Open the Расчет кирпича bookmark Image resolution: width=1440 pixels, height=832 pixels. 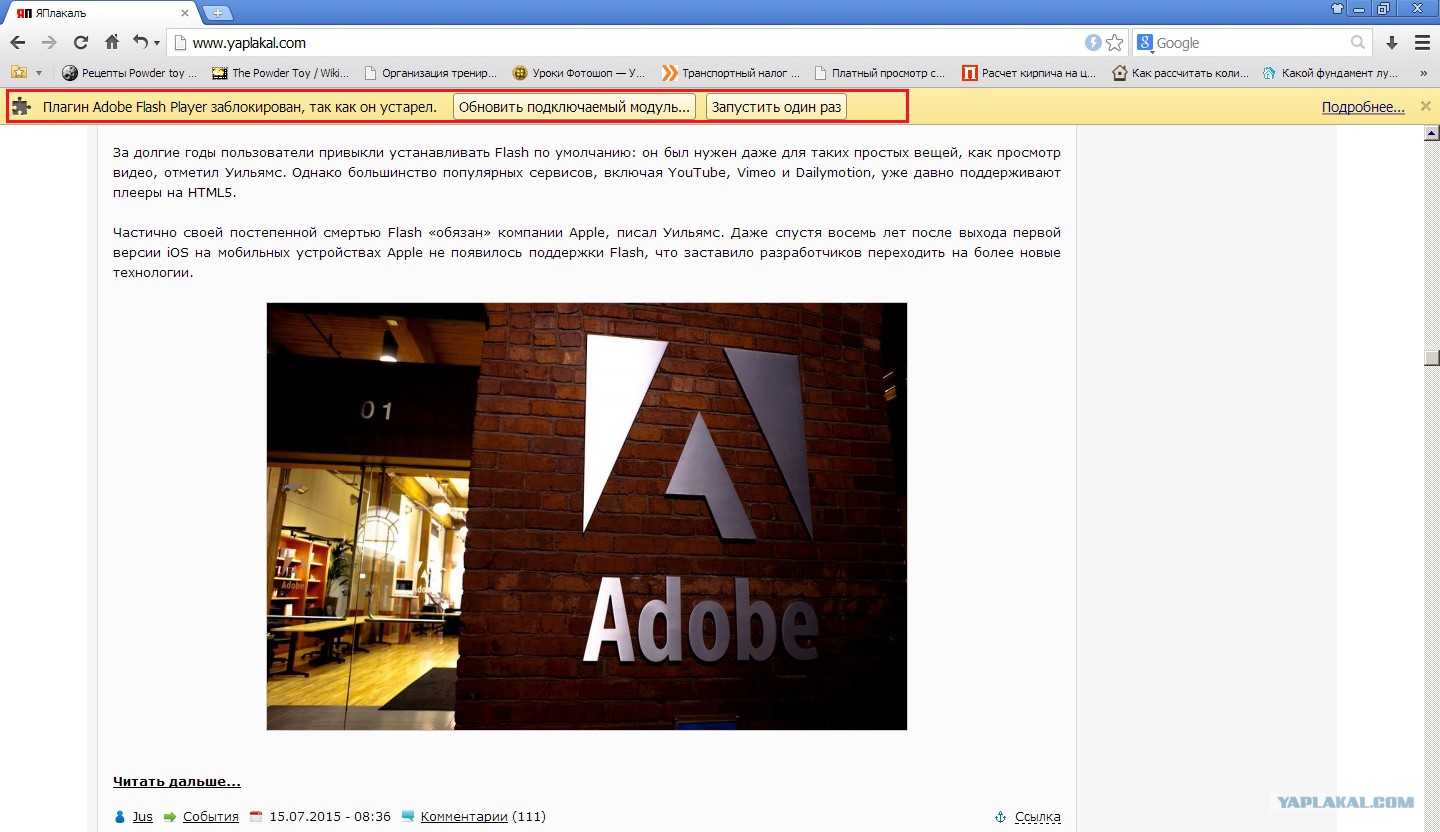click(x=1029, y=73)
